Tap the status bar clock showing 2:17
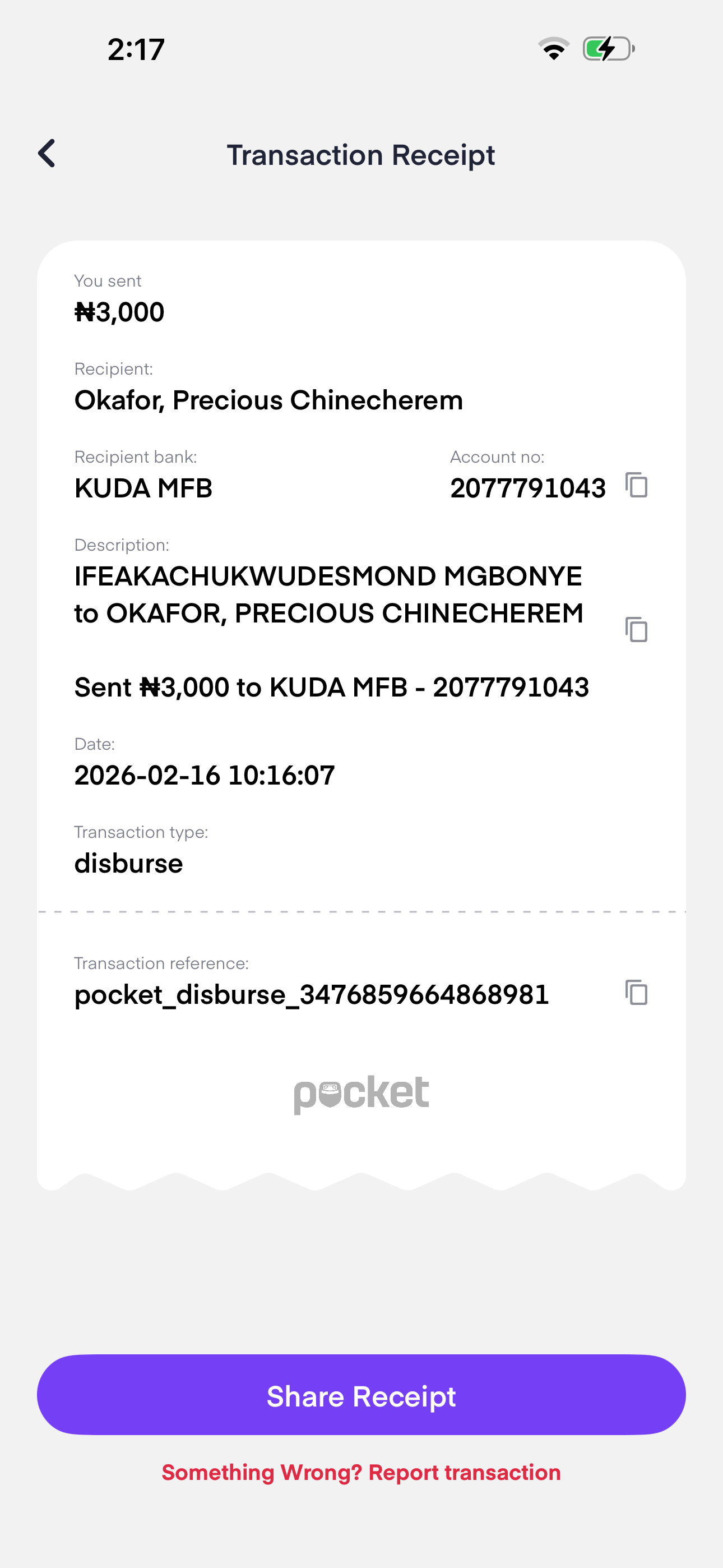The height and width of the screenshot is (1568, 723). pyautogui.click(x=136, y=49)
